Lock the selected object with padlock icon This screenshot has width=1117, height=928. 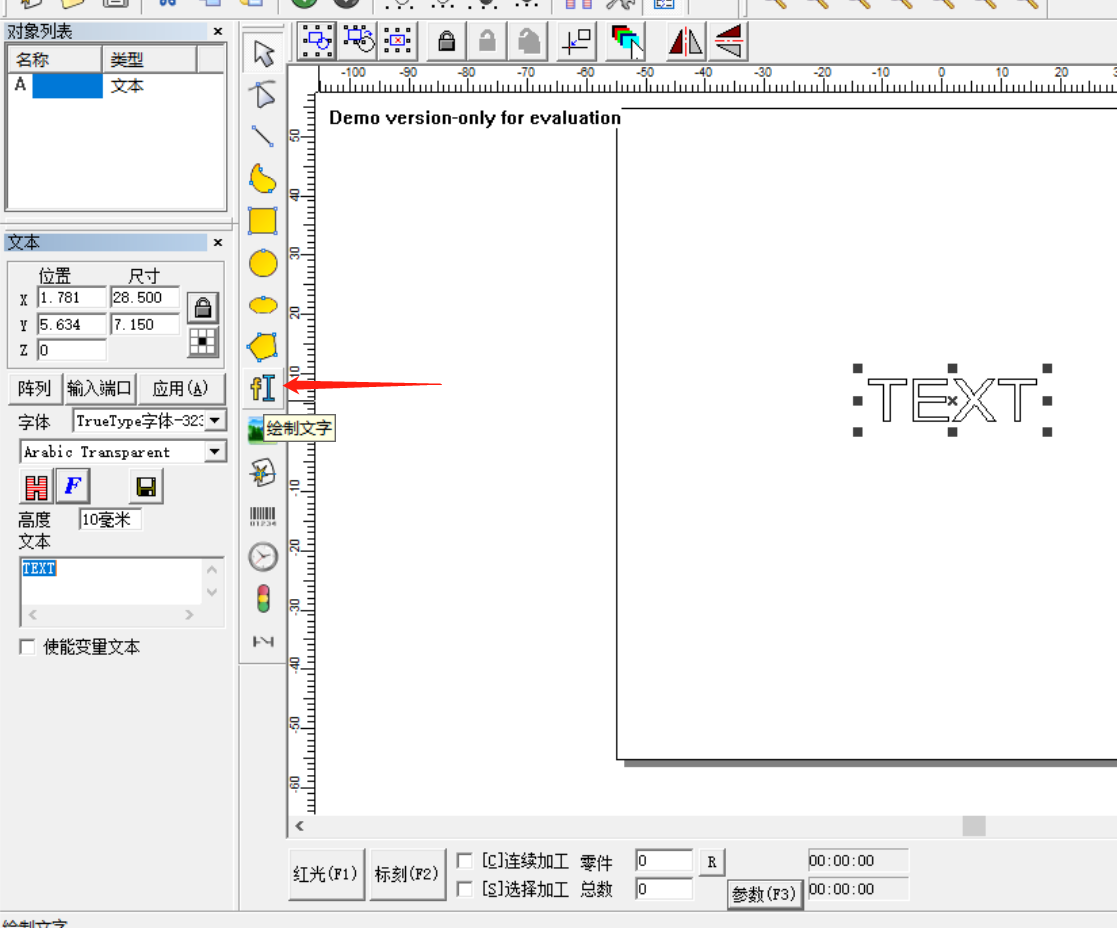447,41
